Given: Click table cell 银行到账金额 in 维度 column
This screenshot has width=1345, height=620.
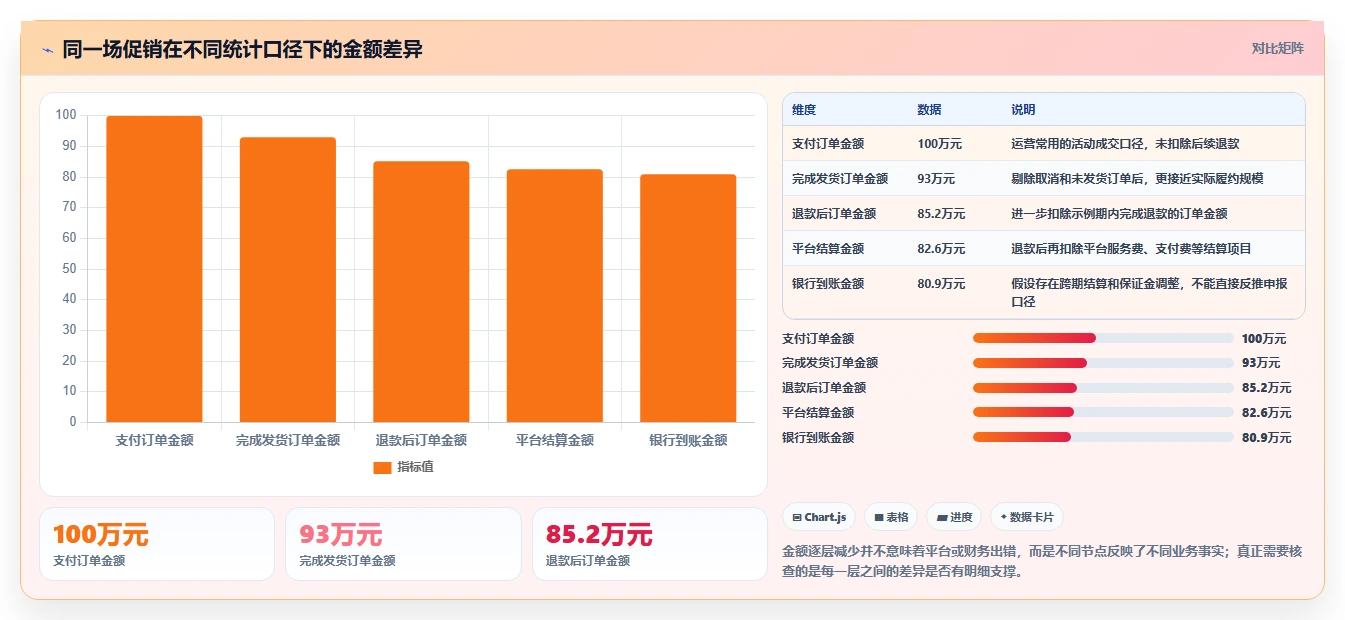Looking at the screenshot, I should (x=828, y=284).
